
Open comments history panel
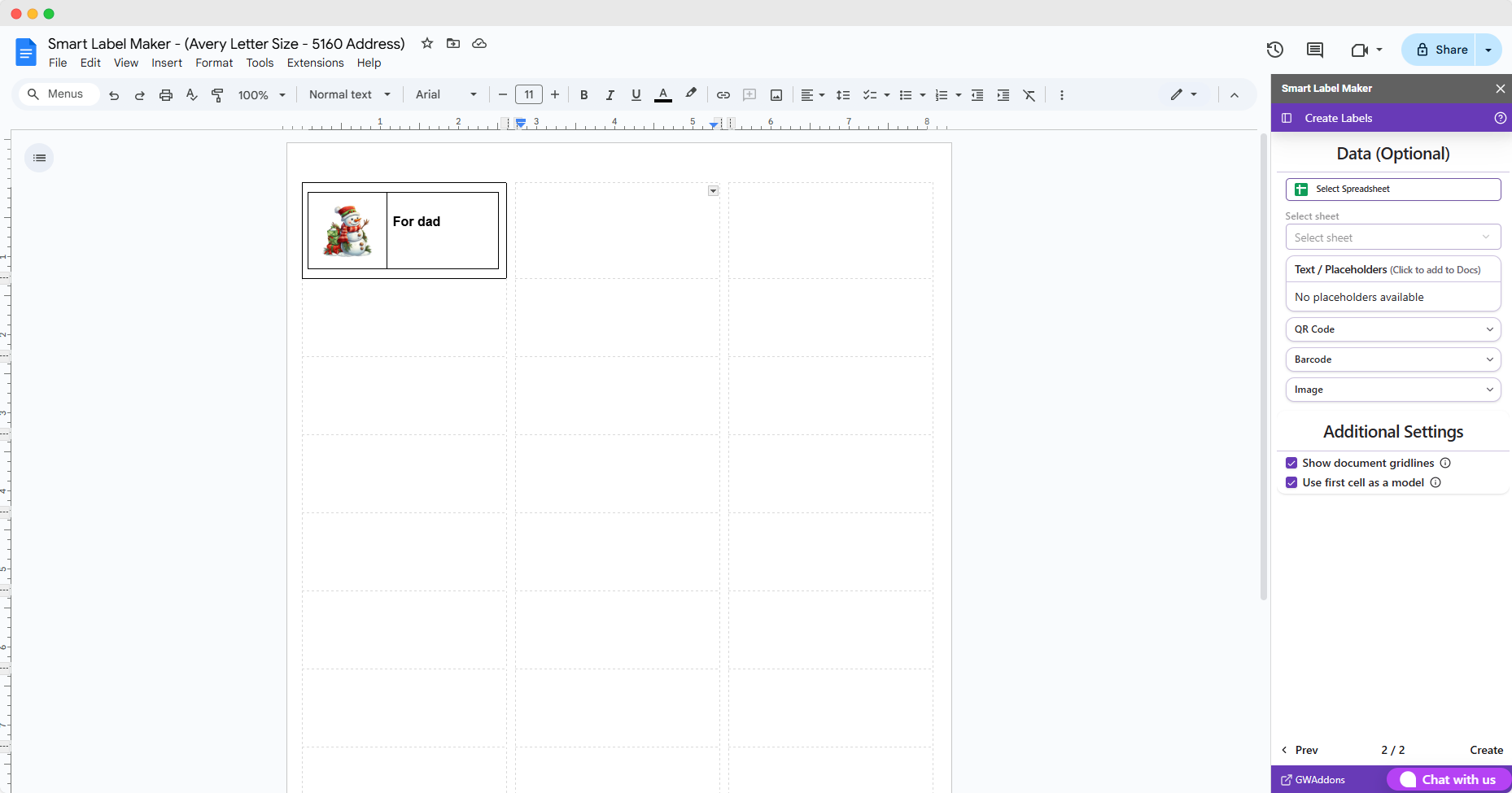pyautogui.click(x=1315, y=50)
